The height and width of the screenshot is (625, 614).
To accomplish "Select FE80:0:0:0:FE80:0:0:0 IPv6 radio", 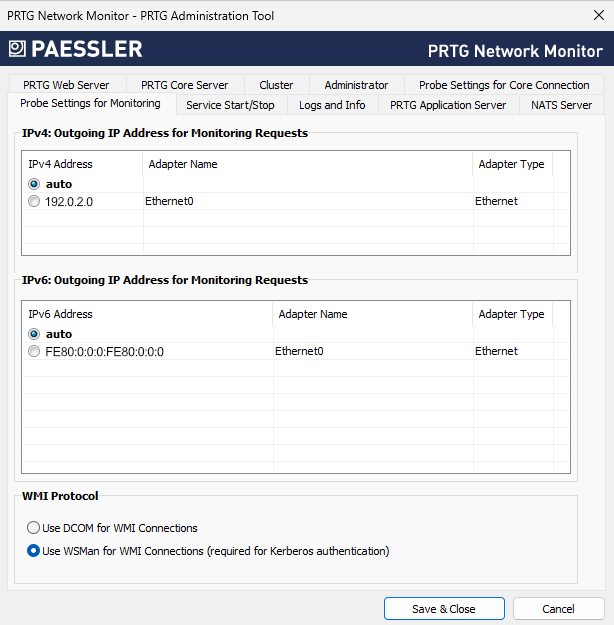I will (x=34, y=351).
